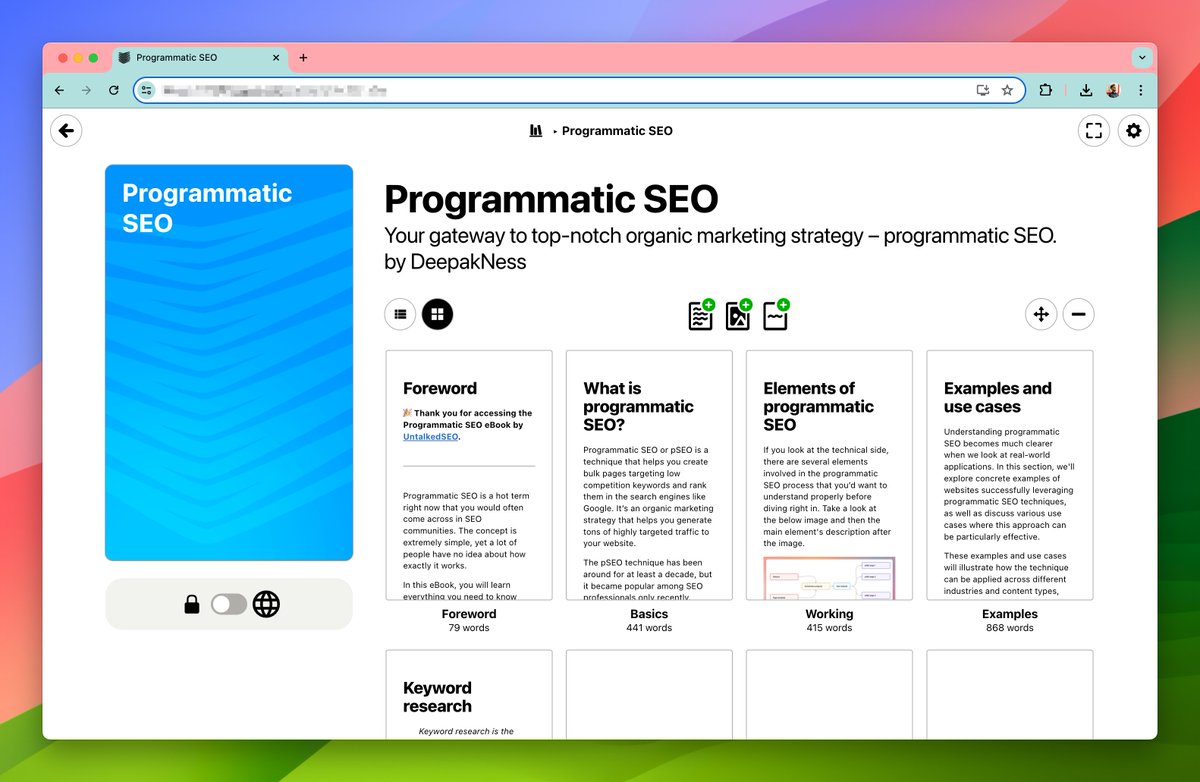Click the small image inside Elements card
The image size is (1200, 782).
click(829, 578)
